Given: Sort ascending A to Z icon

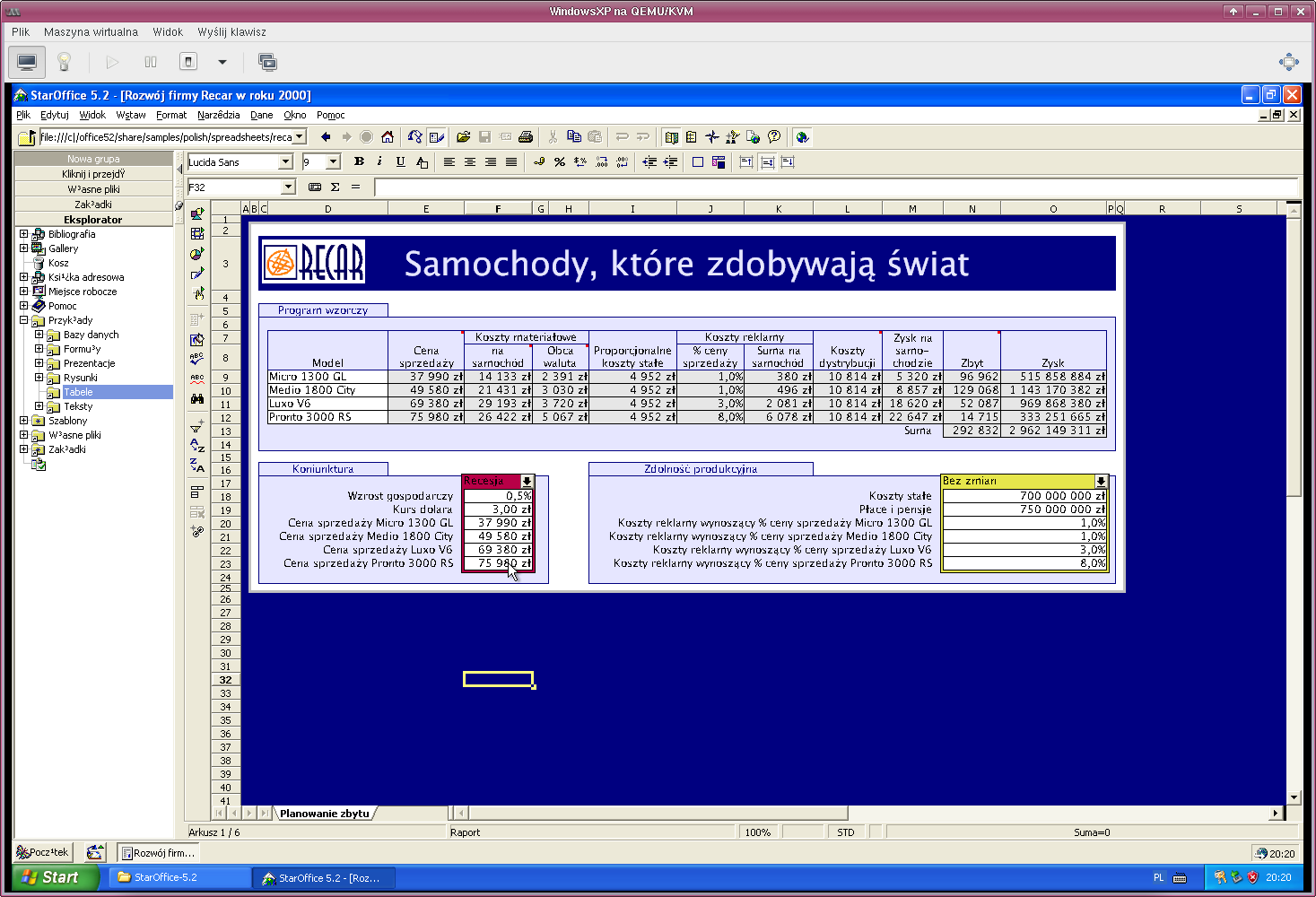Looking at the screenshot, I should (x=197, y=446).
